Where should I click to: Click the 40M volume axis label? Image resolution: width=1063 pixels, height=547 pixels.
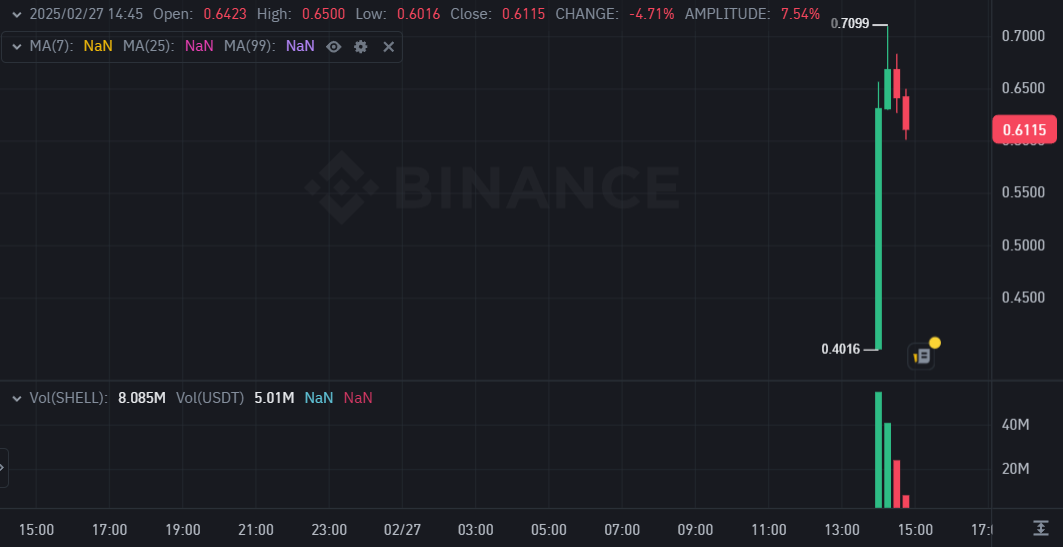pyautogui.click(x=1016, y=425)
